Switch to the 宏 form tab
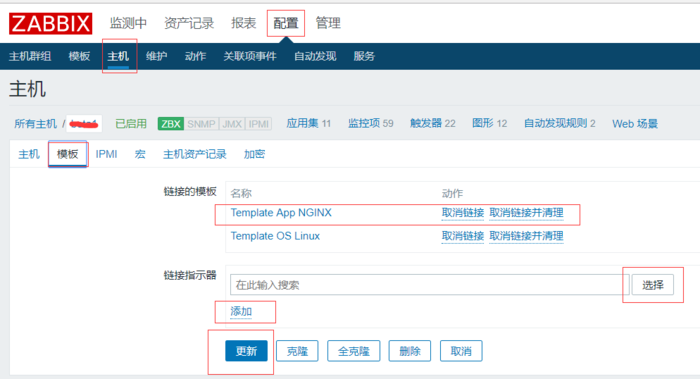Screen dimensions: 700x379 [x=140, y=154]
